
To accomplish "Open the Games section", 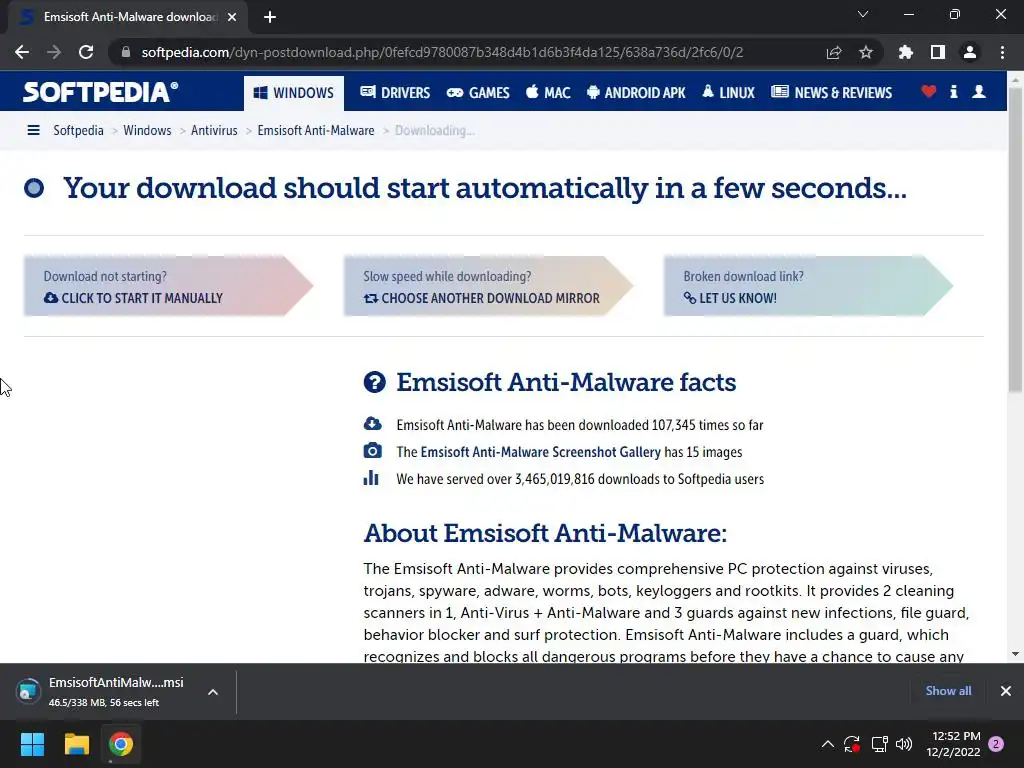I will click(x=478, y=93).
